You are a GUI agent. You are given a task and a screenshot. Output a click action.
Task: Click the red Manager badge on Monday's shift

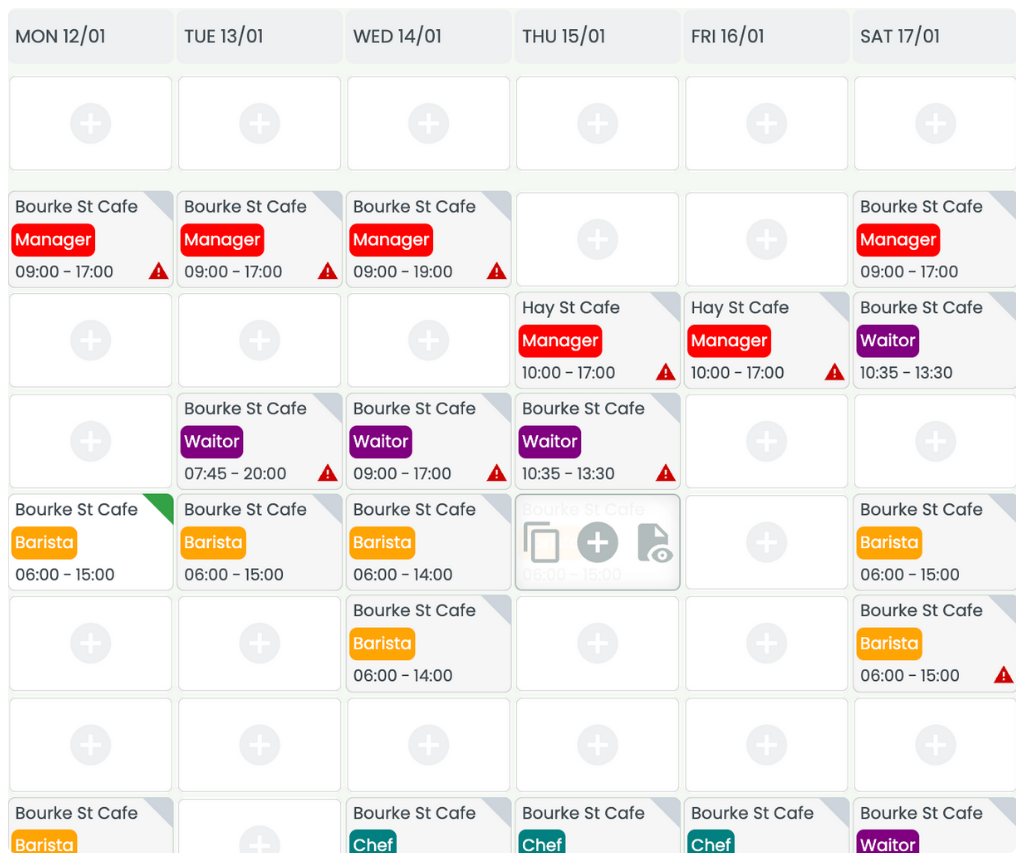(x=53, y=240)
